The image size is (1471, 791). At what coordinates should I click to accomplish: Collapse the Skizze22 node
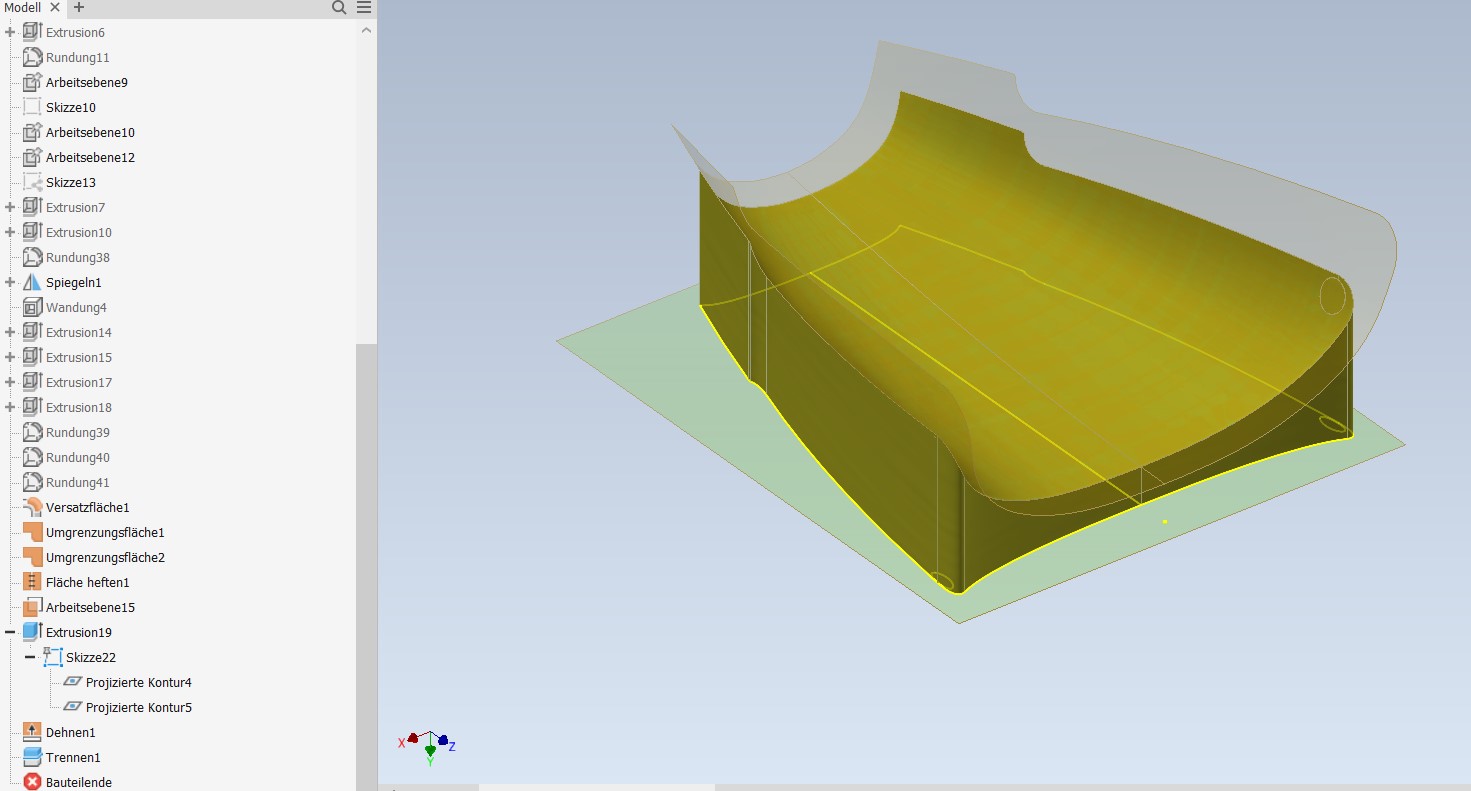point(30,657)
